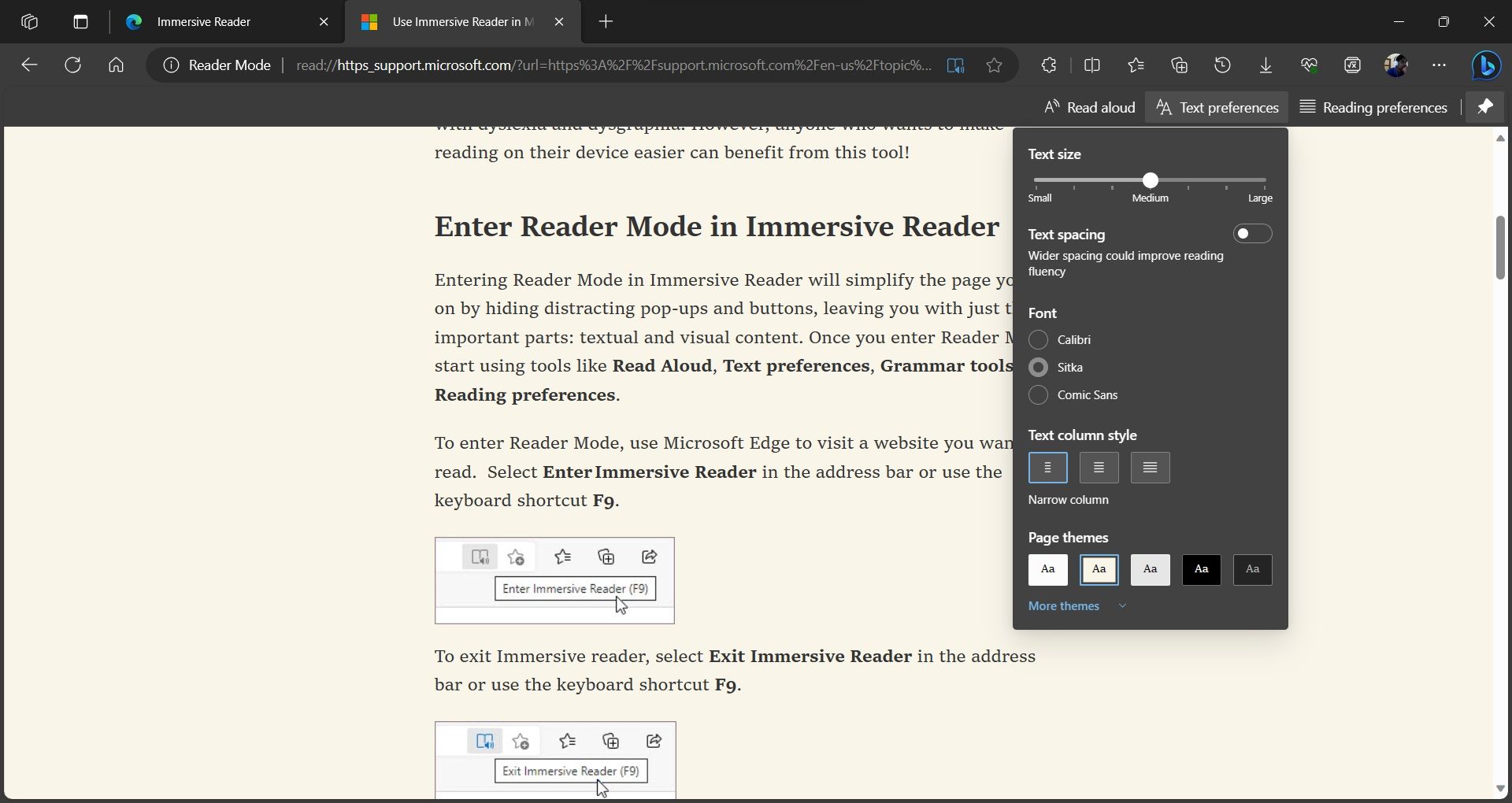This screenshot has height=803, width=1512.
Task: Open the Settings and more menu
Action: (x=1439, y=65)
